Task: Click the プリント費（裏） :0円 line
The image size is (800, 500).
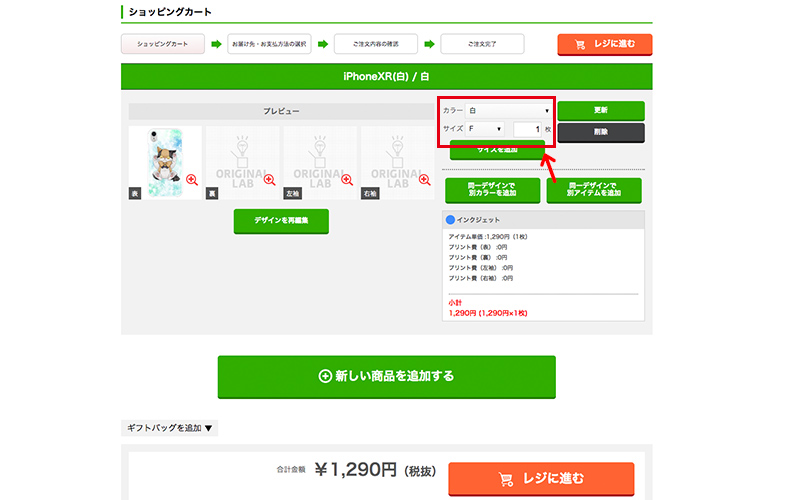Action: 478,258
